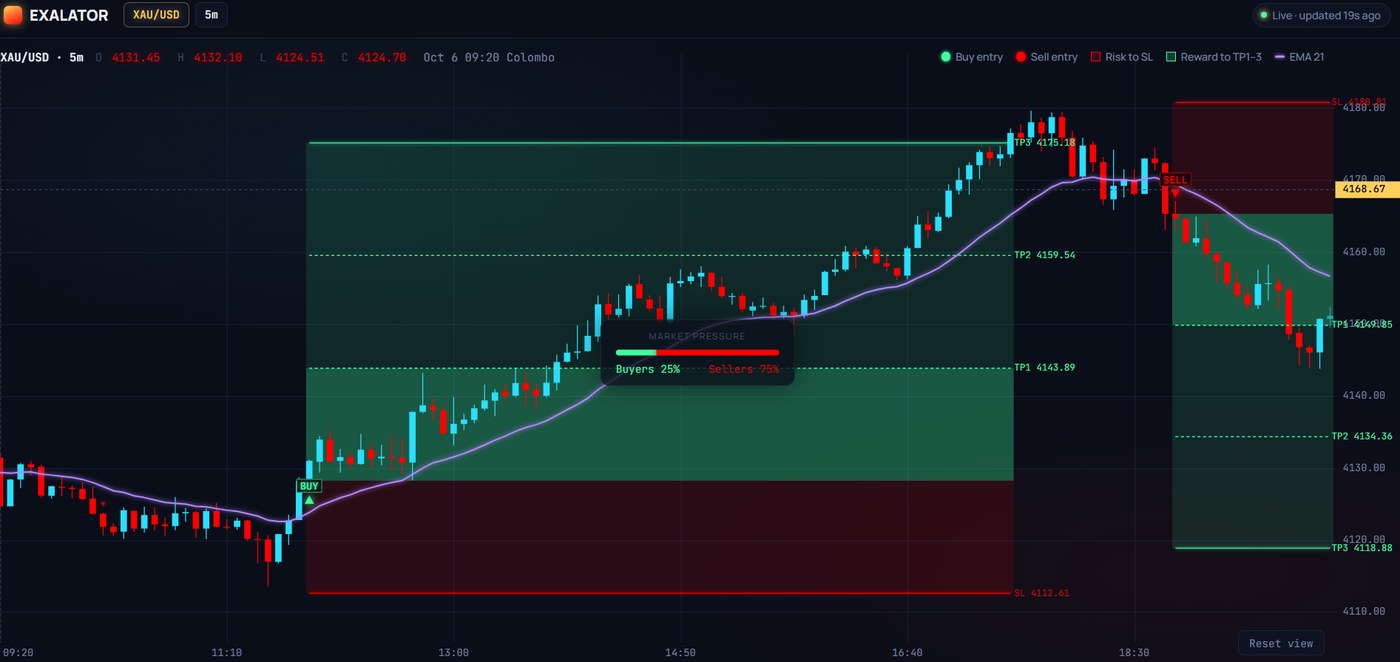Click the 13:00 time axis label
The image size is (1400, 662).
click(453, 652)
